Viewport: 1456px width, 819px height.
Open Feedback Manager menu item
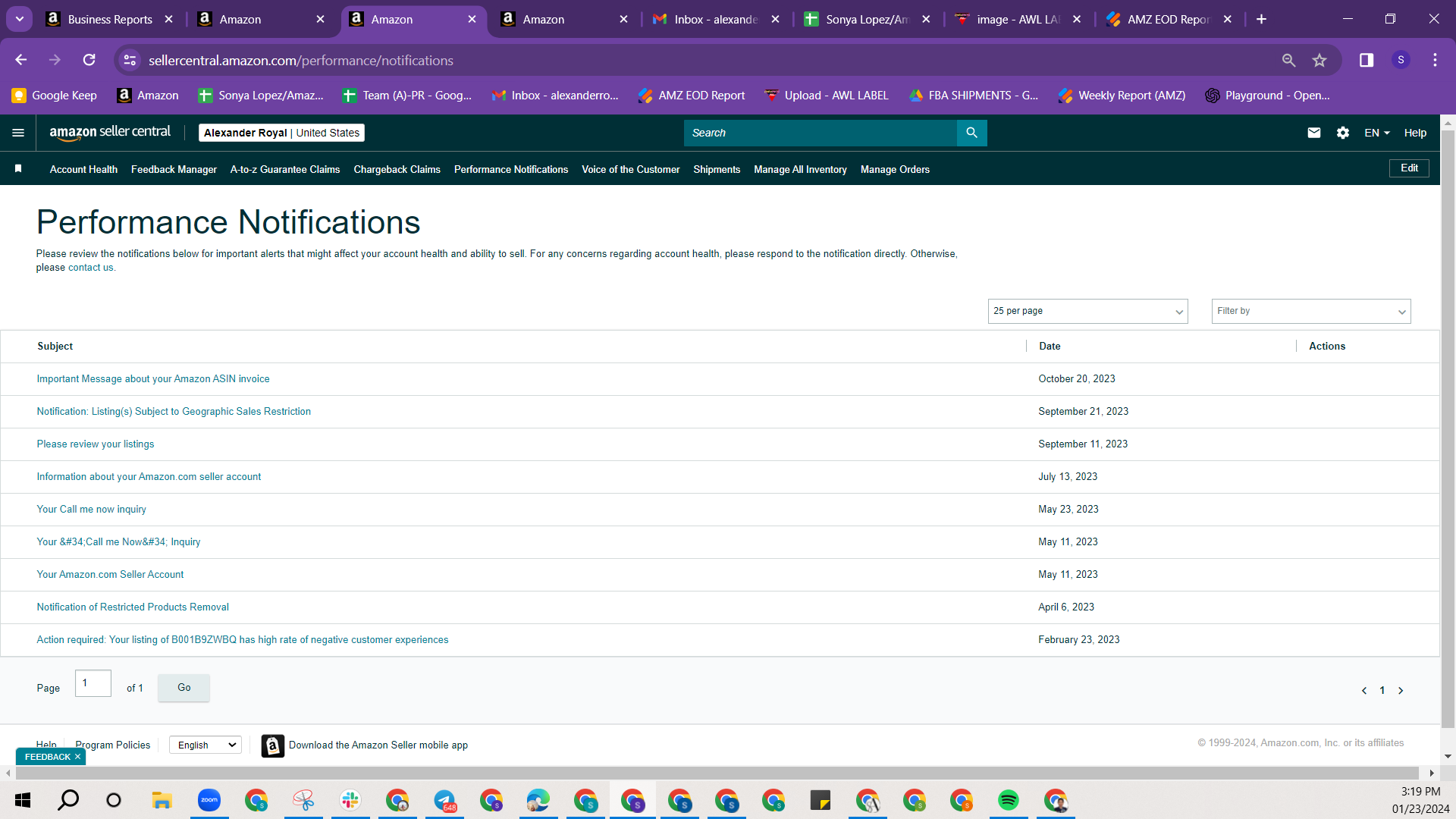174,169
